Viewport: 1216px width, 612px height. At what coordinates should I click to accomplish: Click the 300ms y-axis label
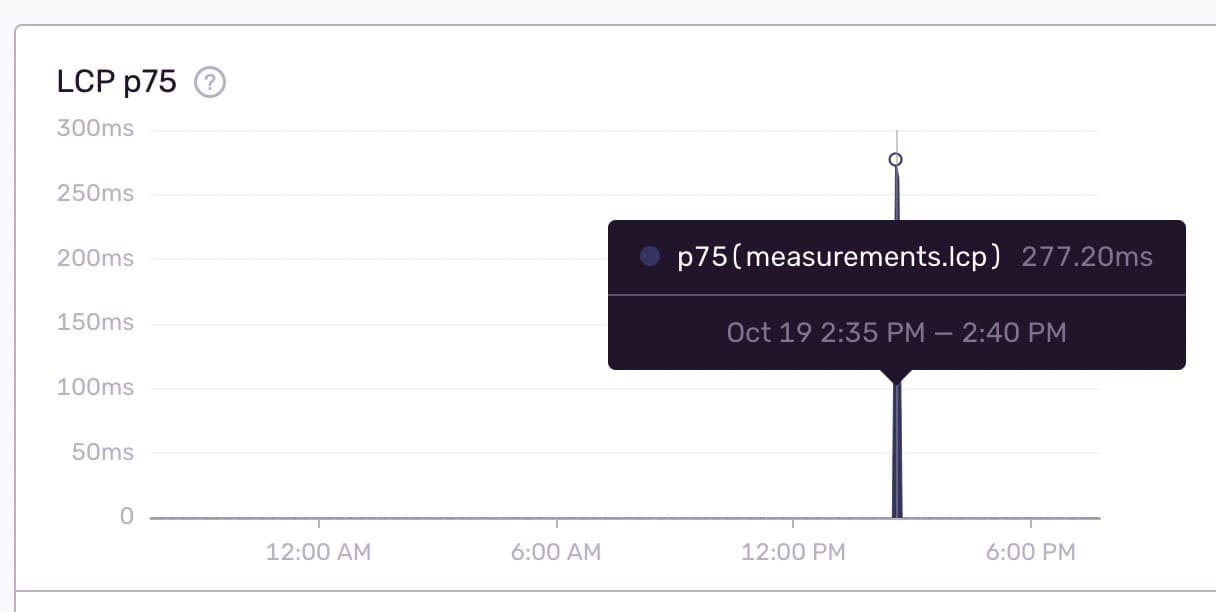click(x=96, y=129)
